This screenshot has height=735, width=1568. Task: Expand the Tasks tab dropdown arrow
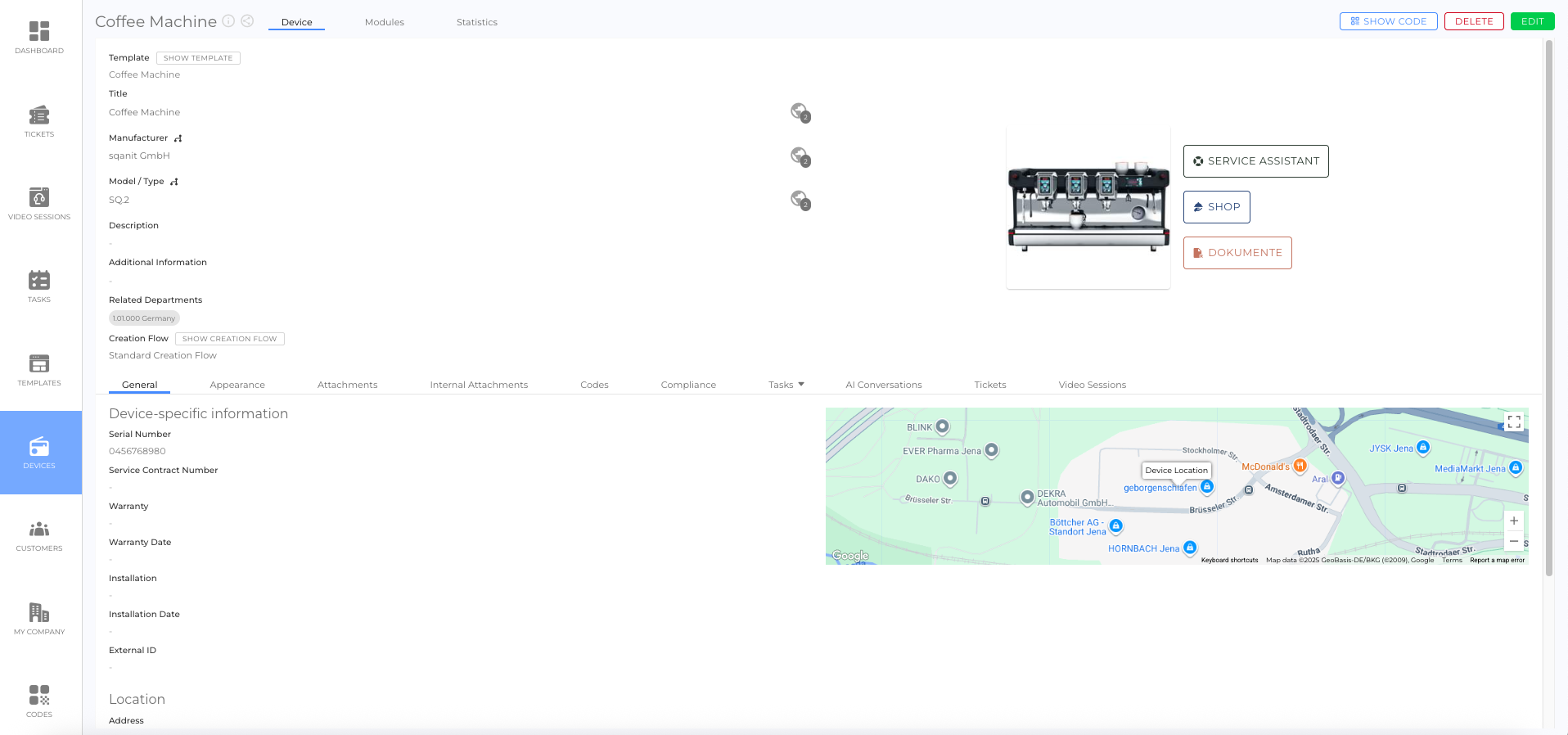coord(801,384)
